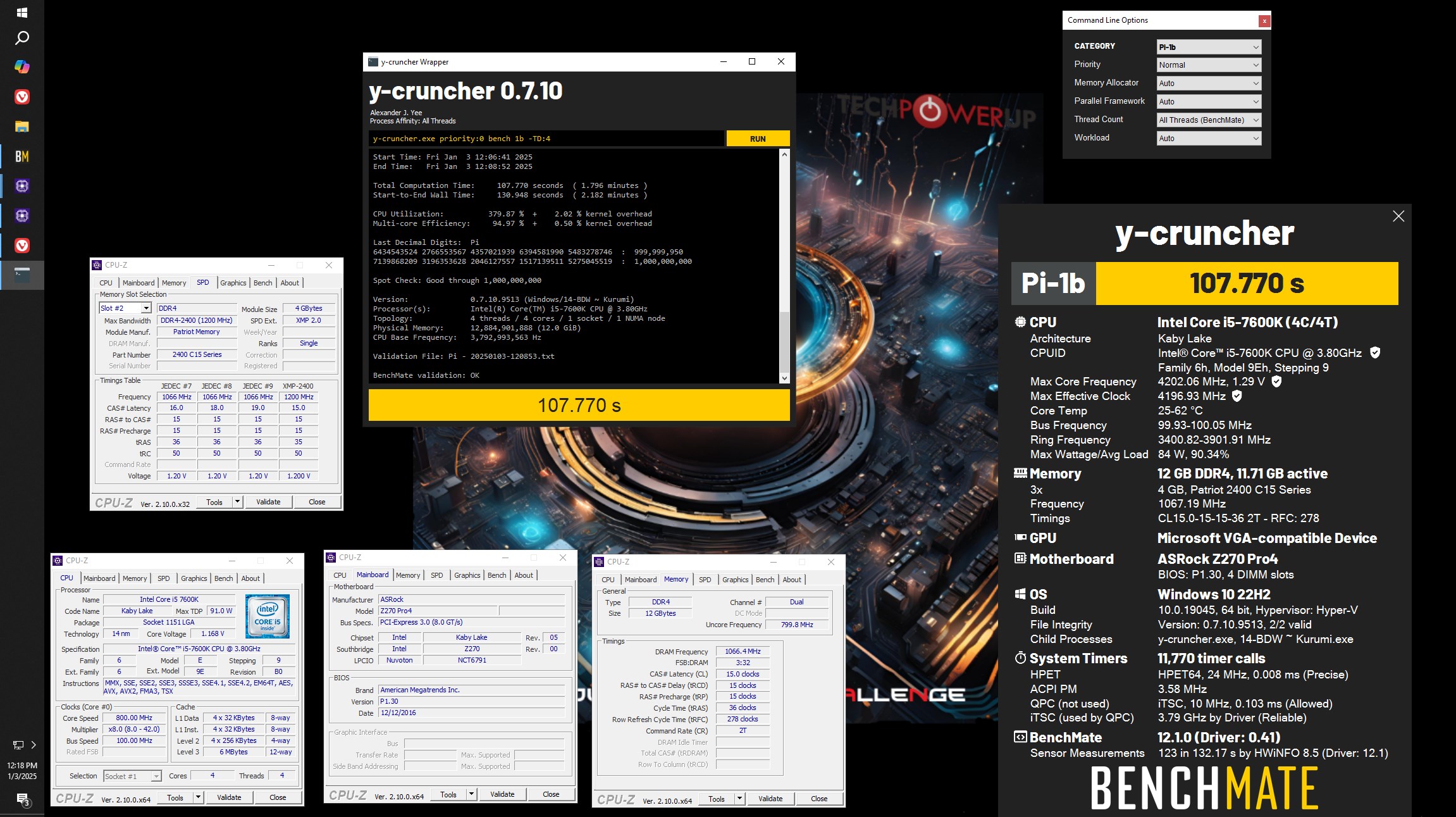1456x817 pixels.
Task: Open Thread Count All Threads dropdown
Action: click(1209, 120)
